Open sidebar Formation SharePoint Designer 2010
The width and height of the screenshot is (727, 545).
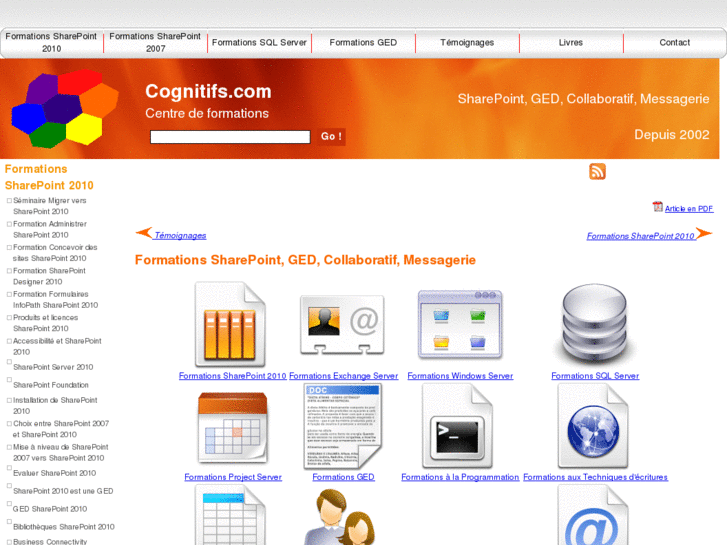(49, 276)
